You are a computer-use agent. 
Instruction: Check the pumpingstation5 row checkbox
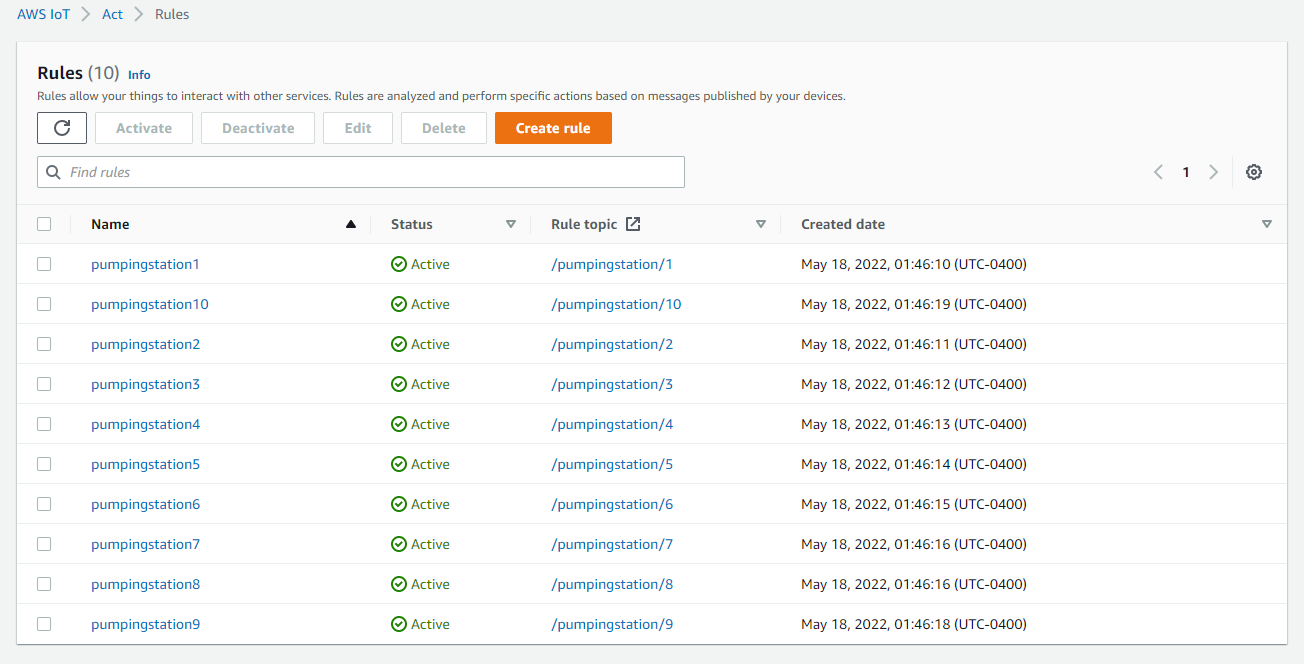[x=44, y=464]
